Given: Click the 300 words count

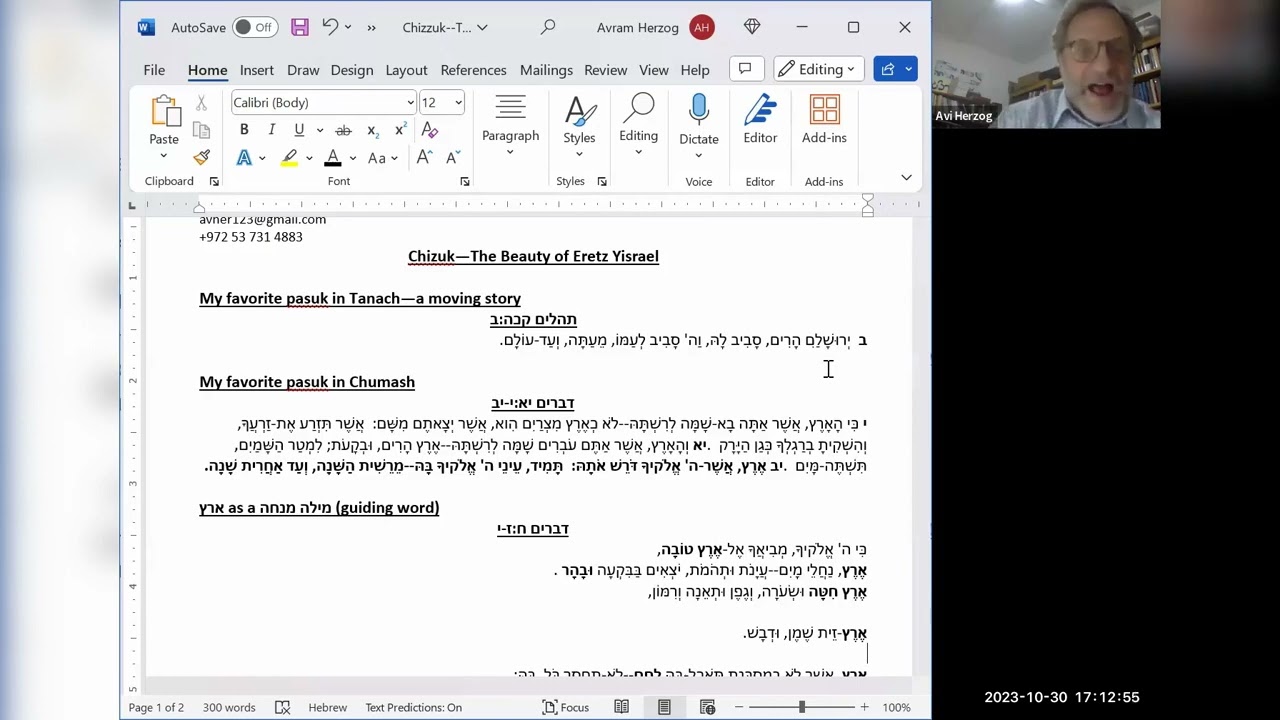Looking at the screenshot, I should [x=229, y=707].
